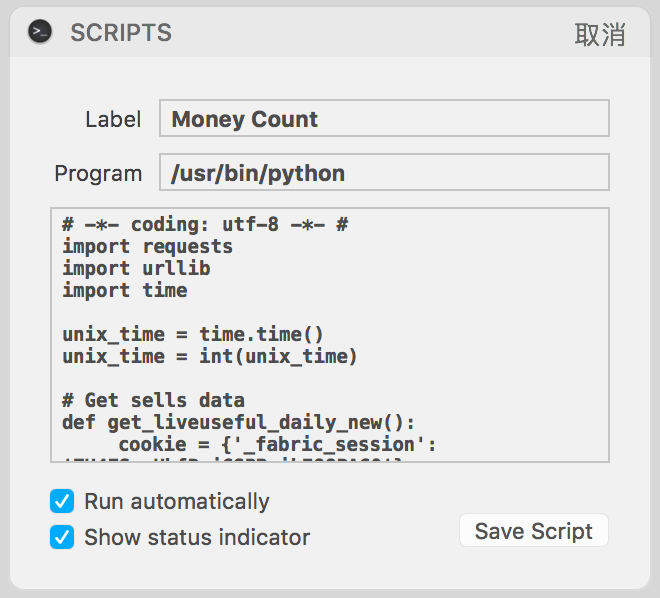Viewport: 660px width, 598px height.
Task: Disable the Run automatically checkbox
Action: point(62,501)
